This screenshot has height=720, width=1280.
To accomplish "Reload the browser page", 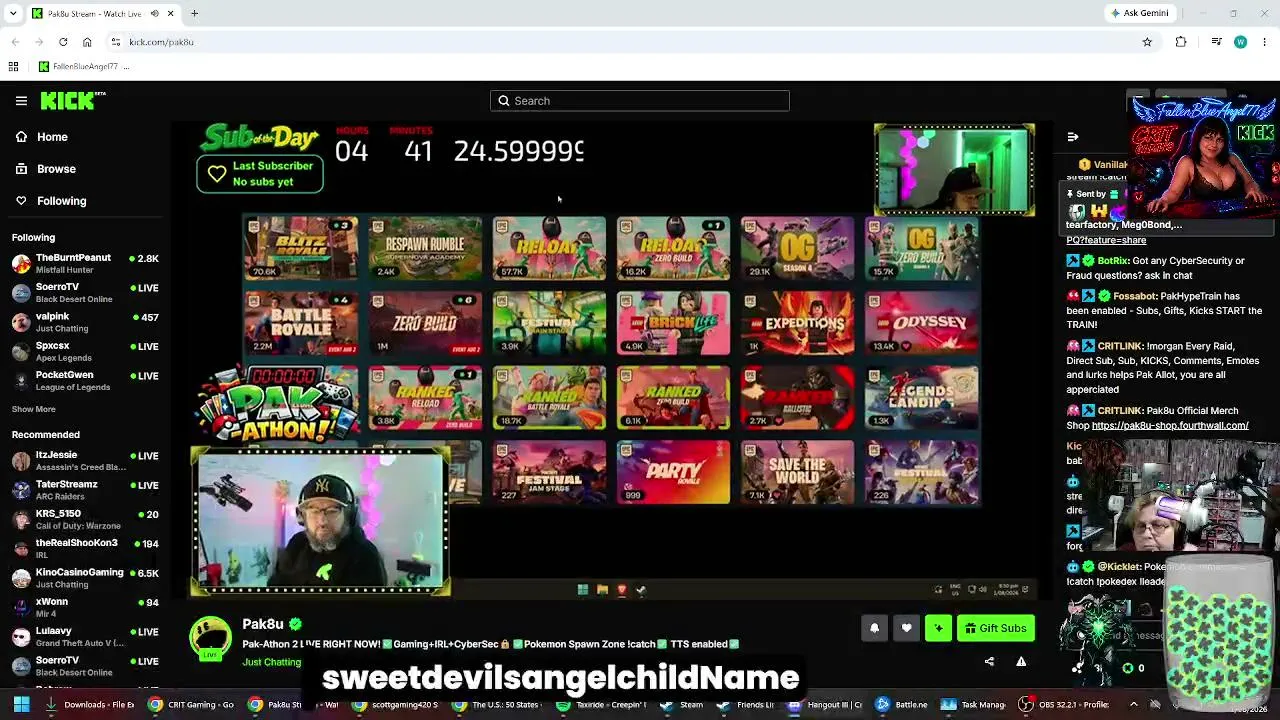I will click(x=63, y=42).
